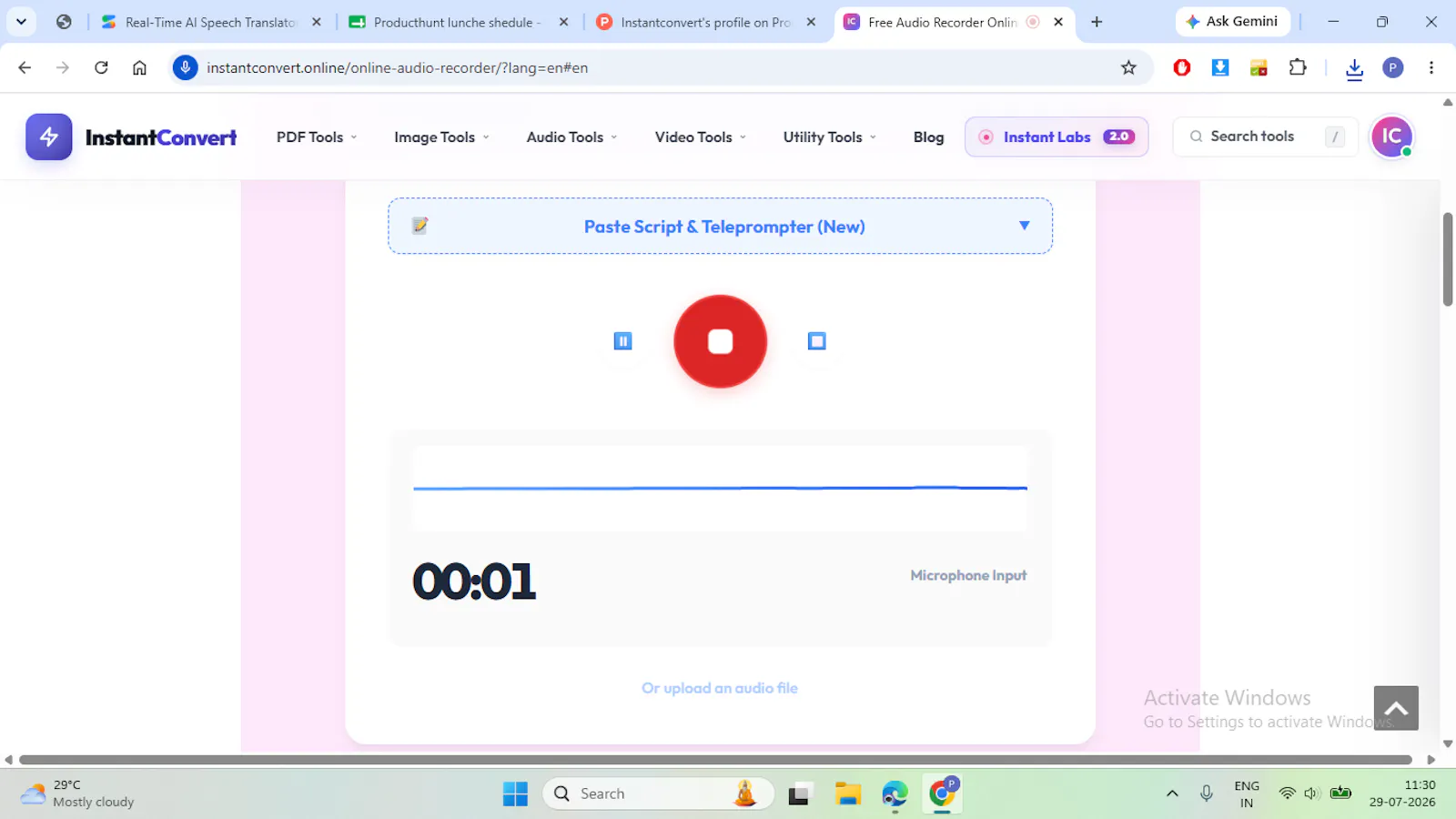Image resolution: width=1456 pixels, height=819 pixels.
Task: Click the audio waveform display
Action: [x=720, y=488]
